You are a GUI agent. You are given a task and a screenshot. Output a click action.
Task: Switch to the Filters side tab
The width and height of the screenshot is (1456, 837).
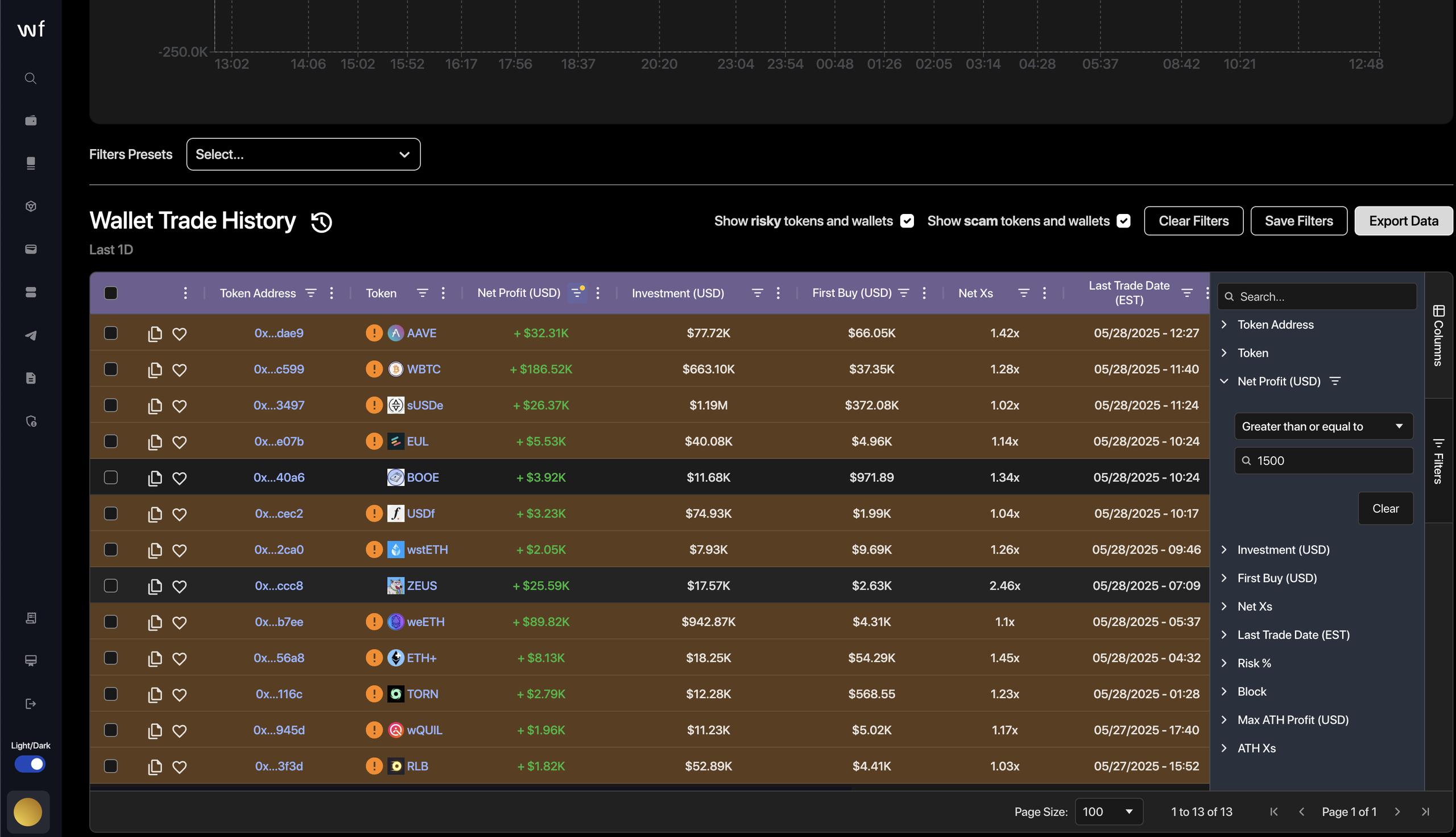pyautogui.click(x=1438, y=461)
